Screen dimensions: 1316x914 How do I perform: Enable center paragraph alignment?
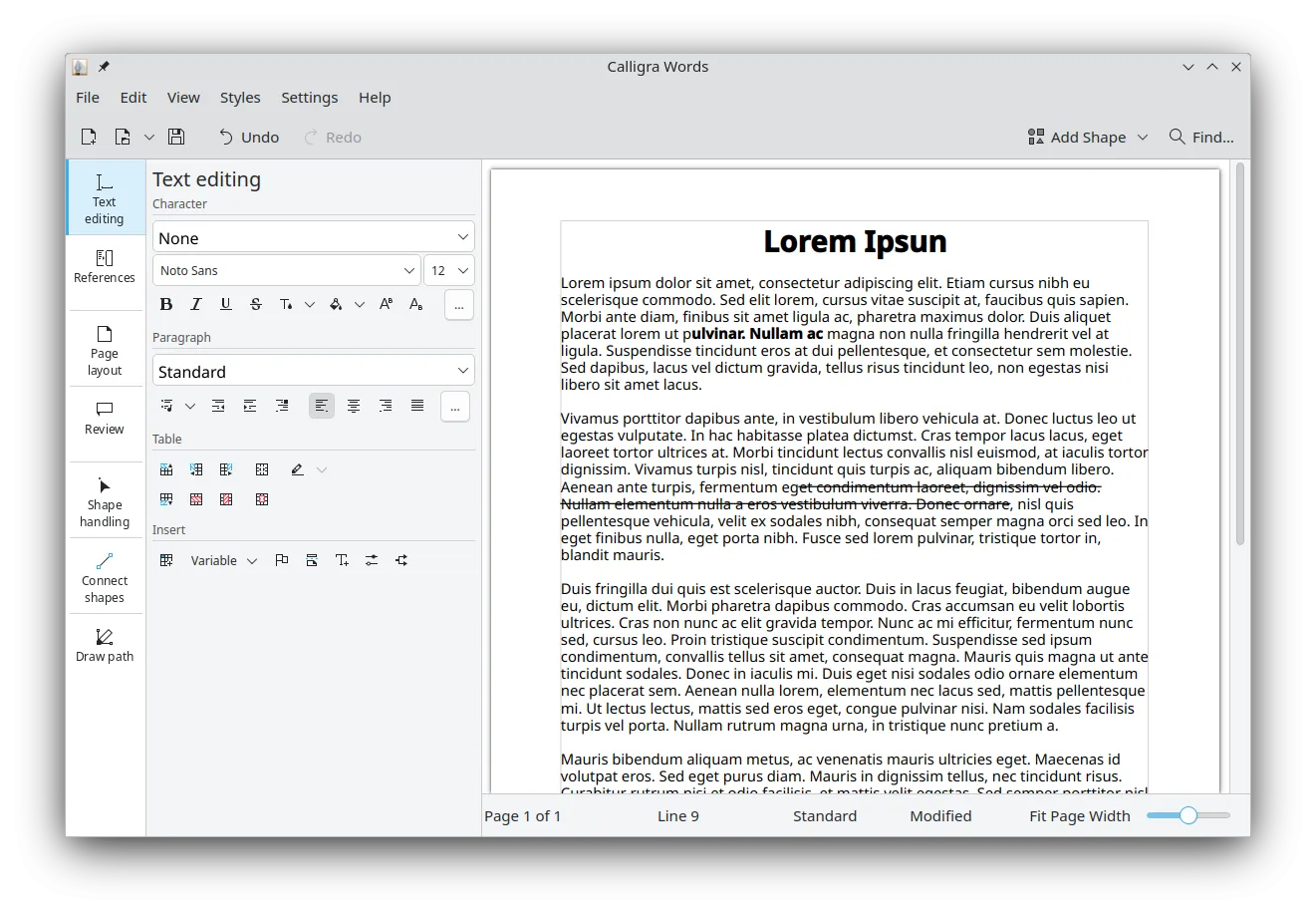point(354,406)
